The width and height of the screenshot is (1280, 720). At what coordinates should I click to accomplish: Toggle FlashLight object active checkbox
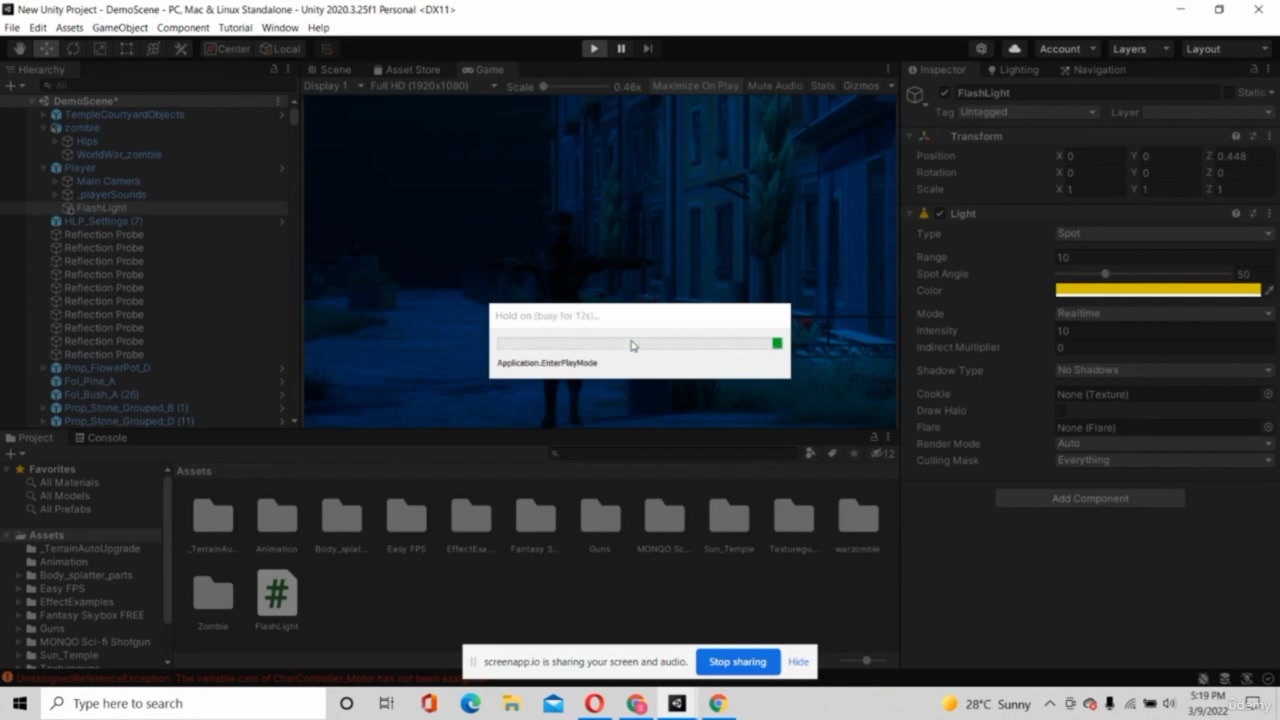(944, 93)
